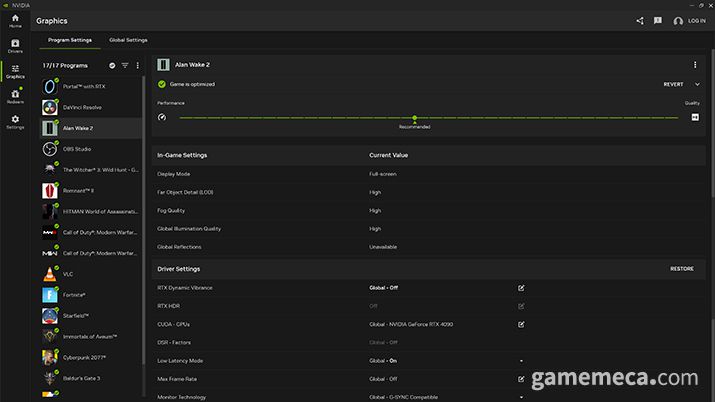This screenshot has width=715, height=402.
Task: Select the Program Settings tab
Action: [70, 40]
